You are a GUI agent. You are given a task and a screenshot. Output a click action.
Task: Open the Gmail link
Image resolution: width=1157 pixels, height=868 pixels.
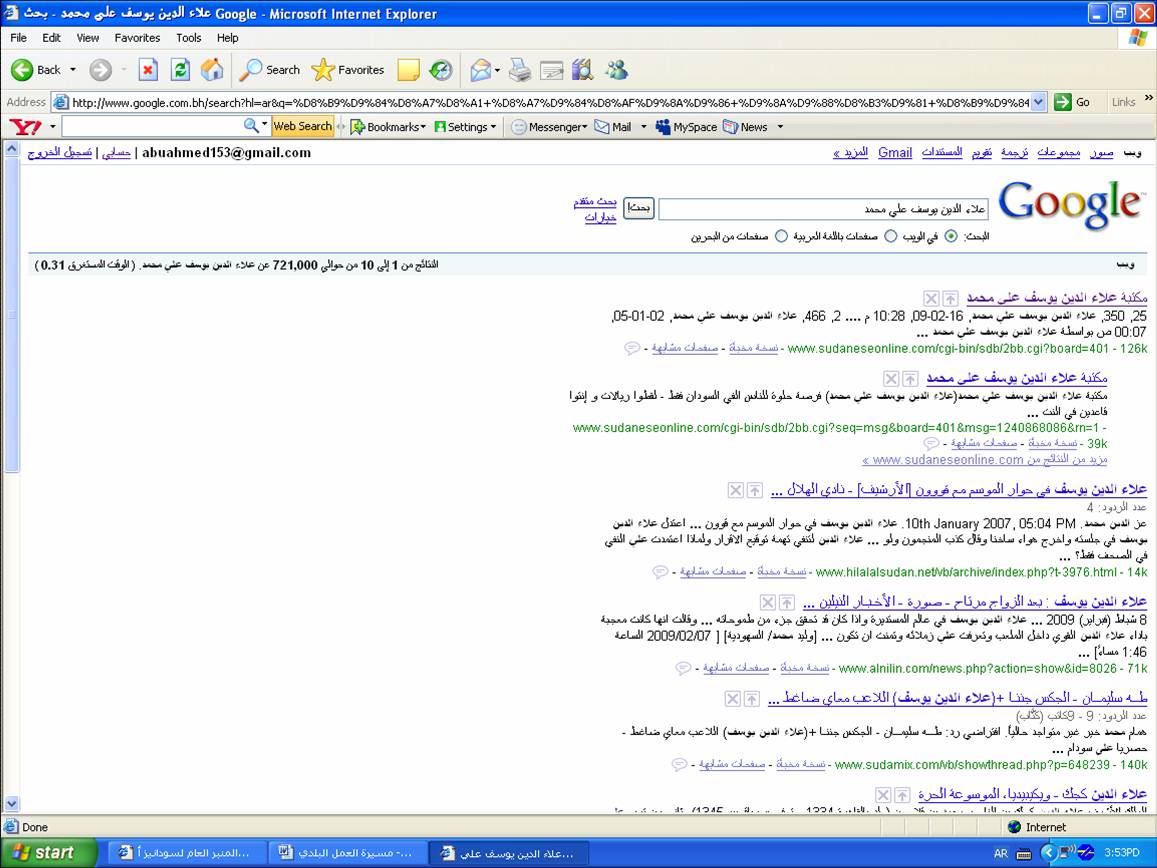click(895, 153)
